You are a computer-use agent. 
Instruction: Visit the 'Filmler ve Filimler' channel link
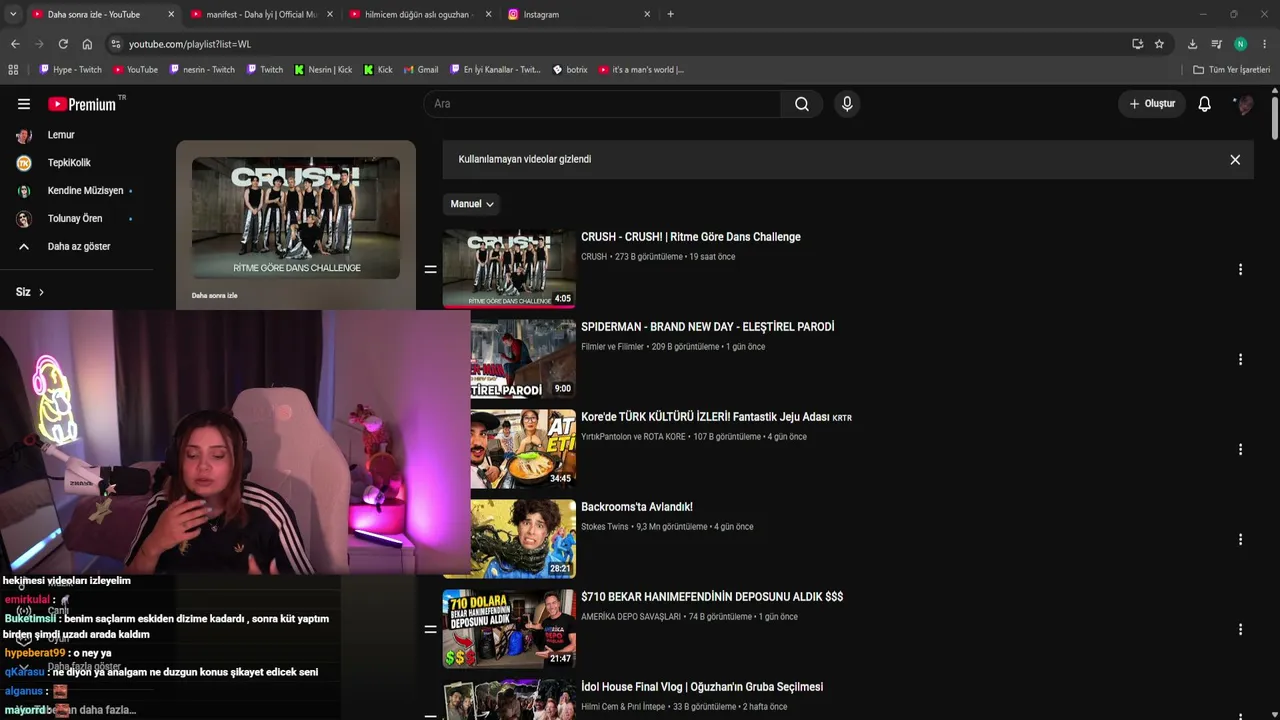612,347
